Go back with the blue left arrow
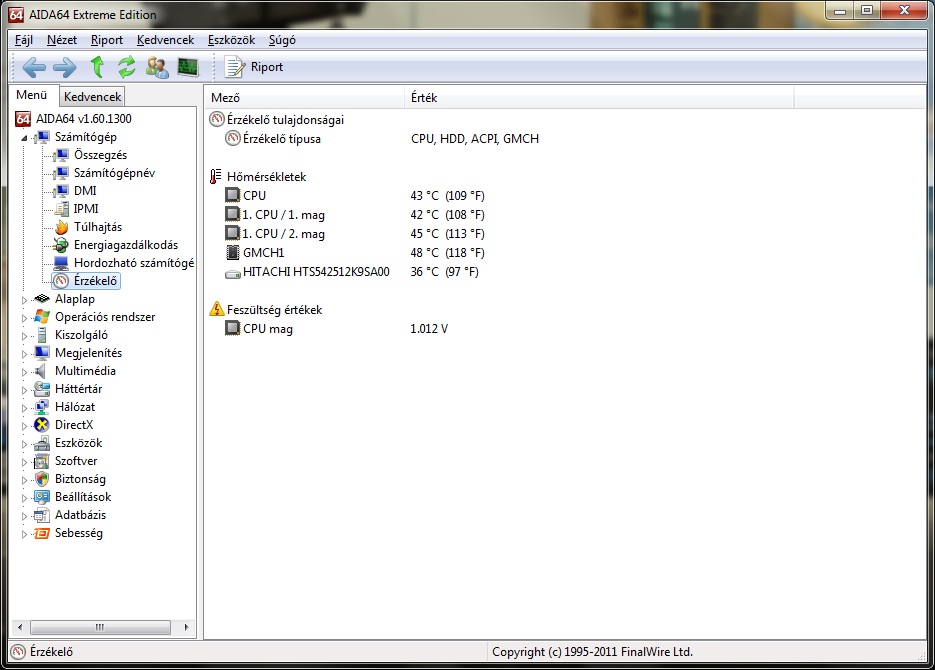Image resolution: width=935 pixels, height=670 pixels. [x=34, y=67]
